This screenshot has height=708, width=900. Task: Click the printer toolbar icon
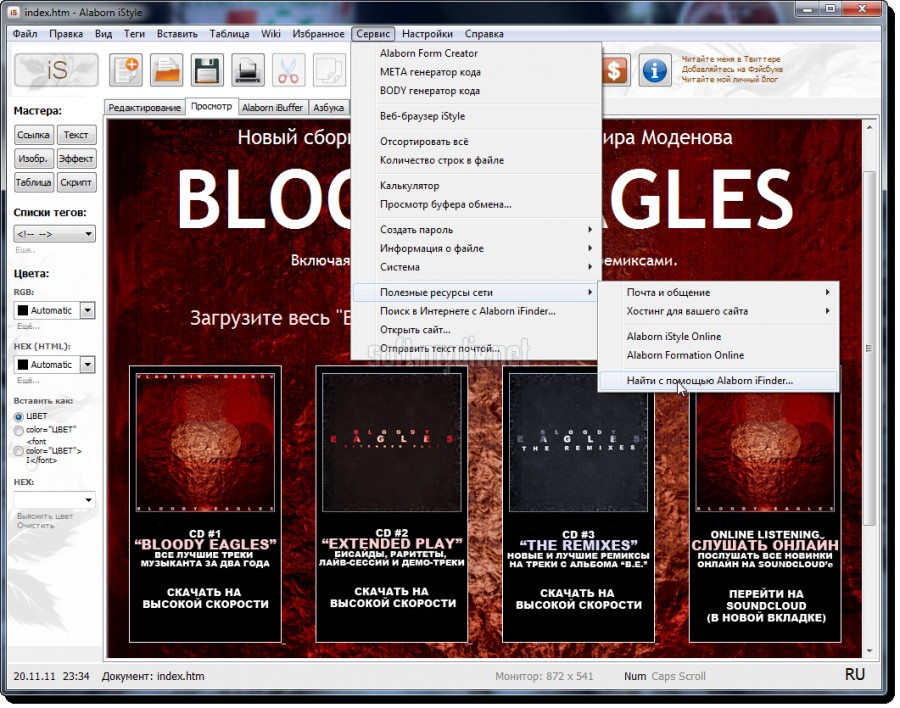[x=248, y=70]
